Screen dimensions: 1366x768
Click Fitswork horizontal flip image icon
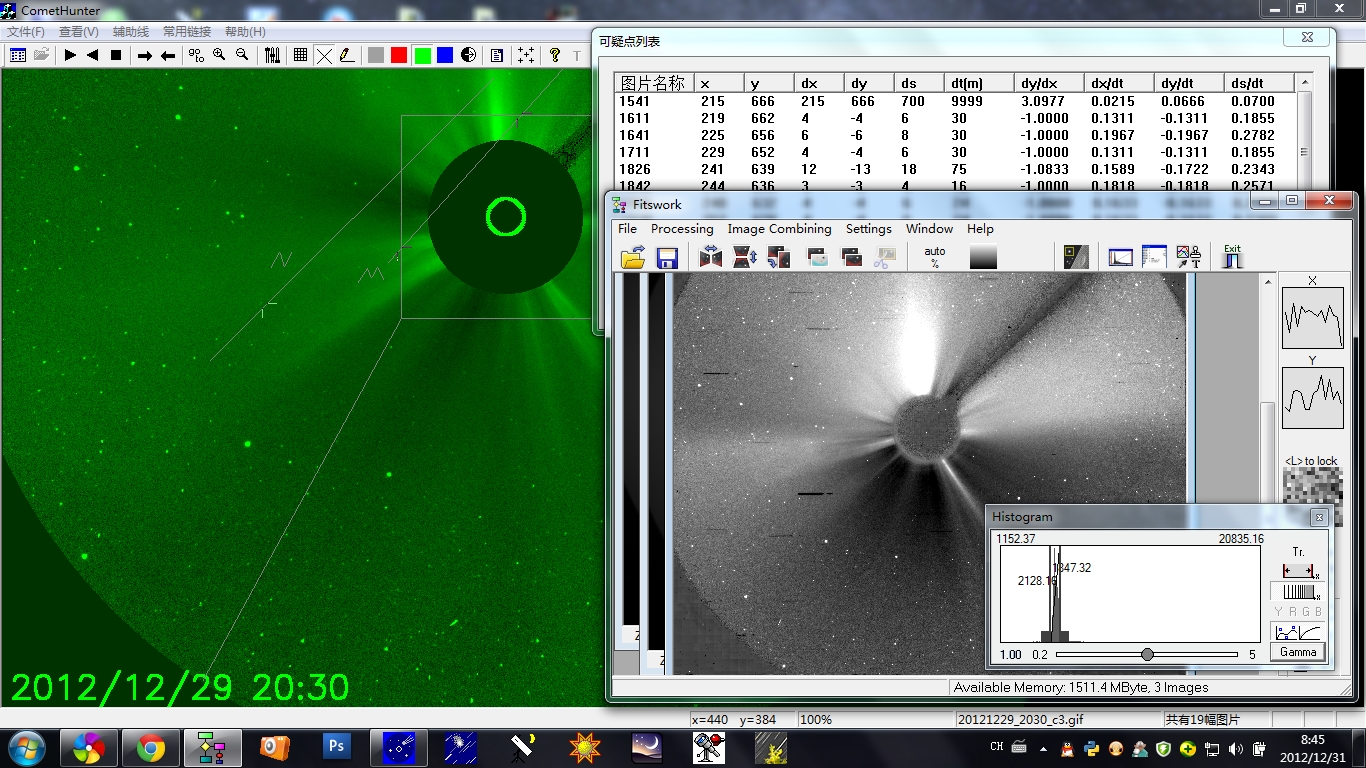[711, 258]
